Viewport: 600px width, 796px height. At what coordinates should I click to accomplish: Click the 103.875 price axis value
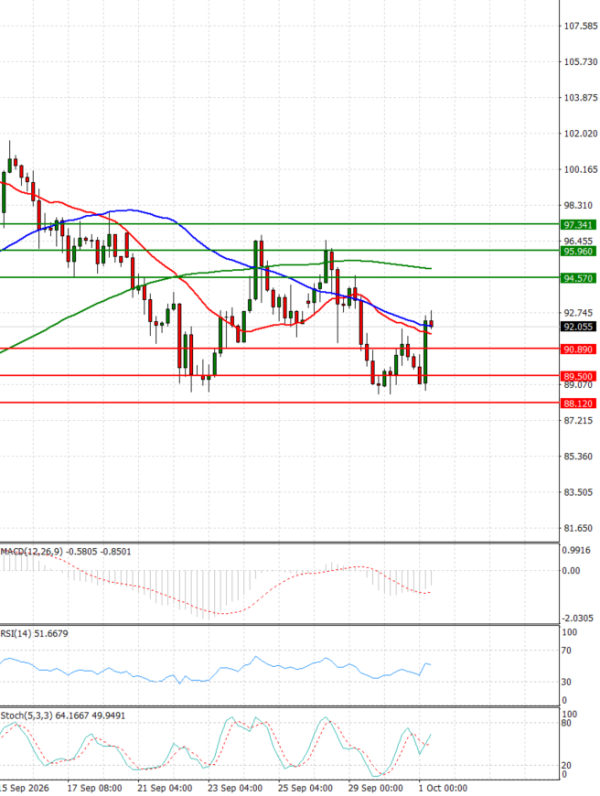tap(581, 97)
